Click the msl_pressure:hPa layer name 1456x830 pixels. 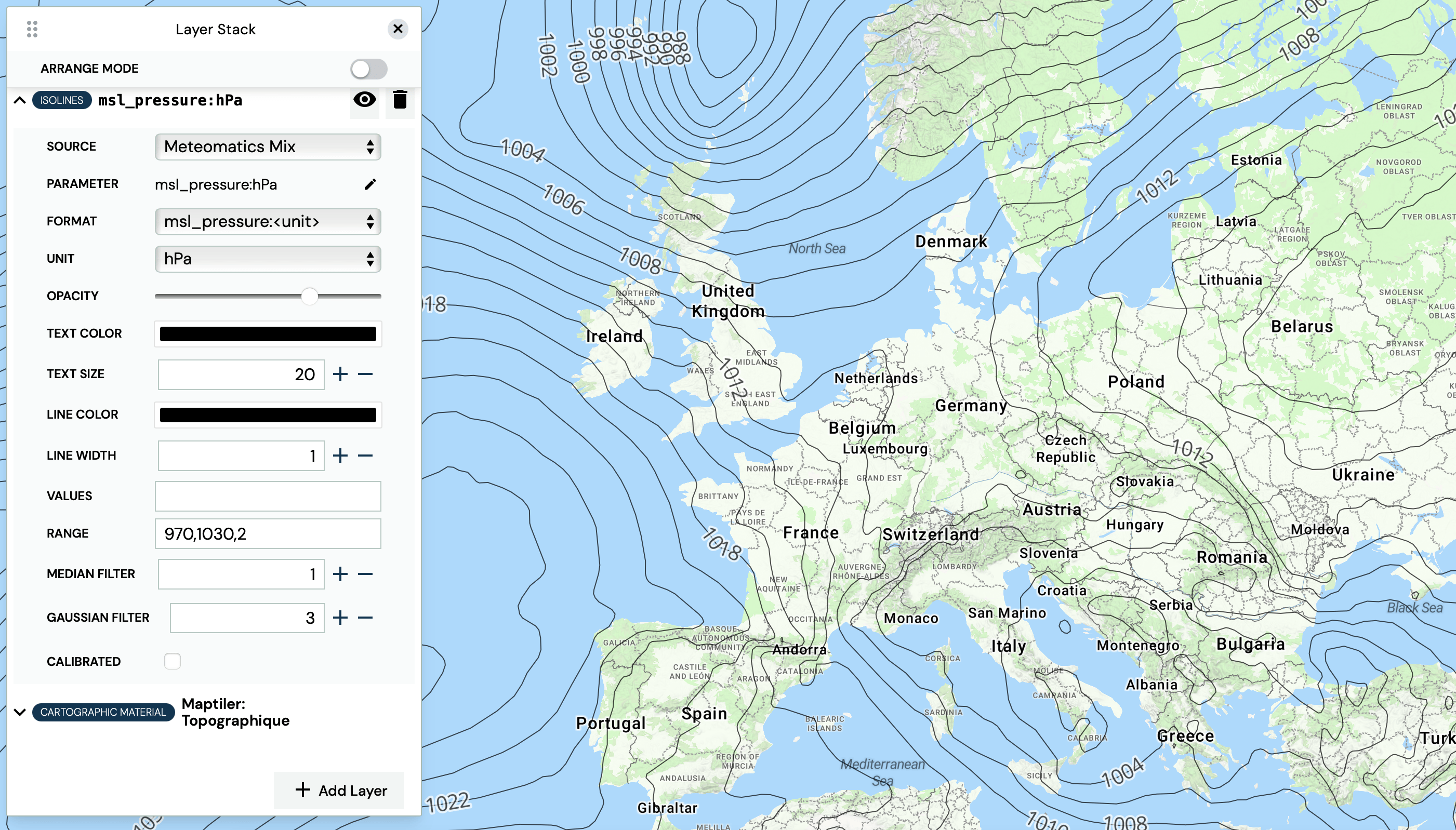(170, 100)
